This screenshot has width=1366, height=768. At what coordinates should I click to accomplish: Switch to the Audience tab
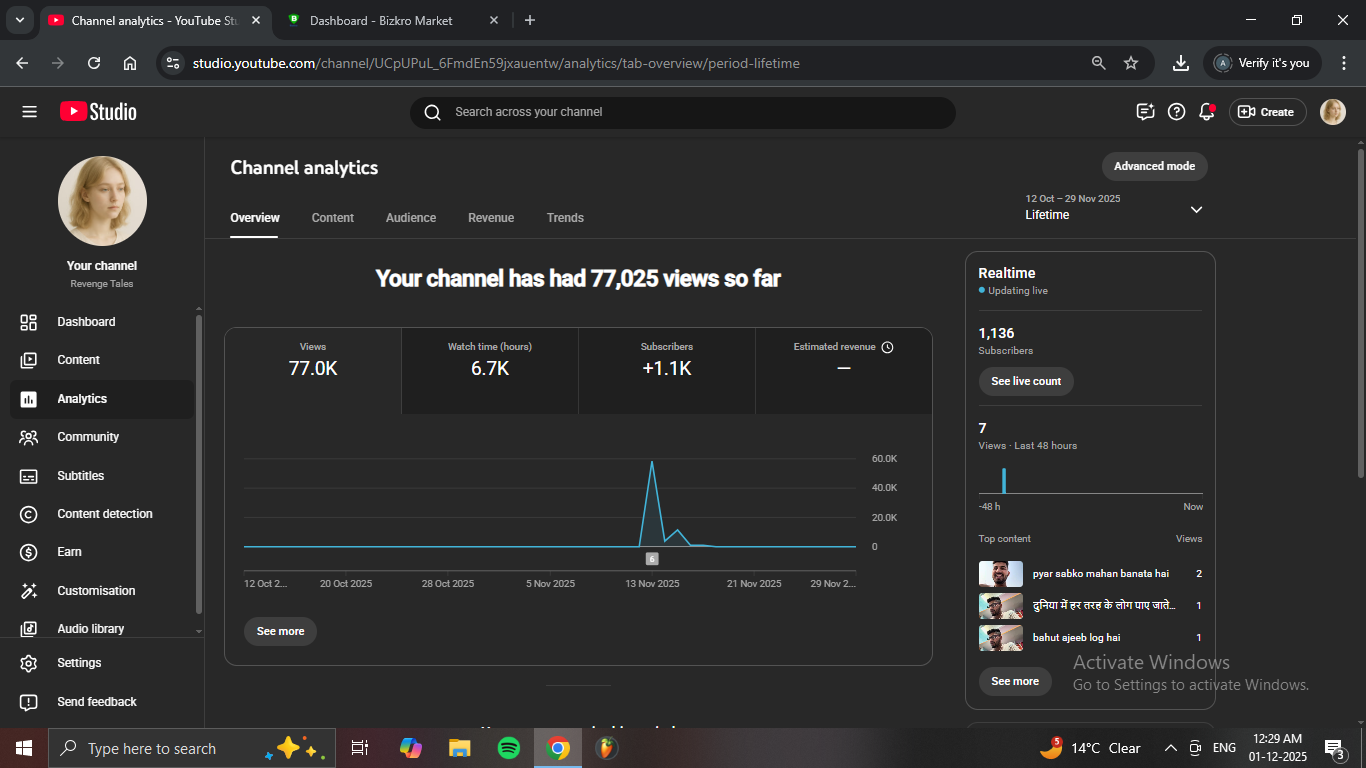(x=411, y=218)
